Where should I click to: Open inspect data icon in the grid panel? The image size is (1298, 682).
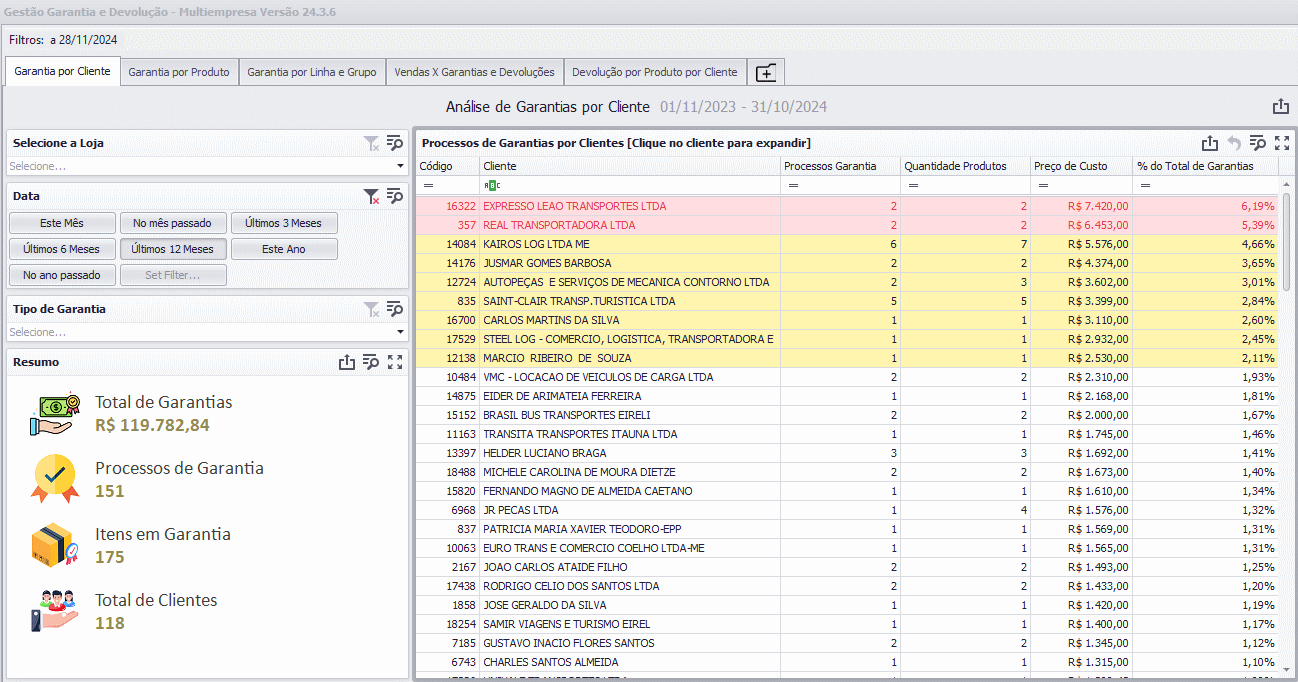click(x=1258, y=143)
